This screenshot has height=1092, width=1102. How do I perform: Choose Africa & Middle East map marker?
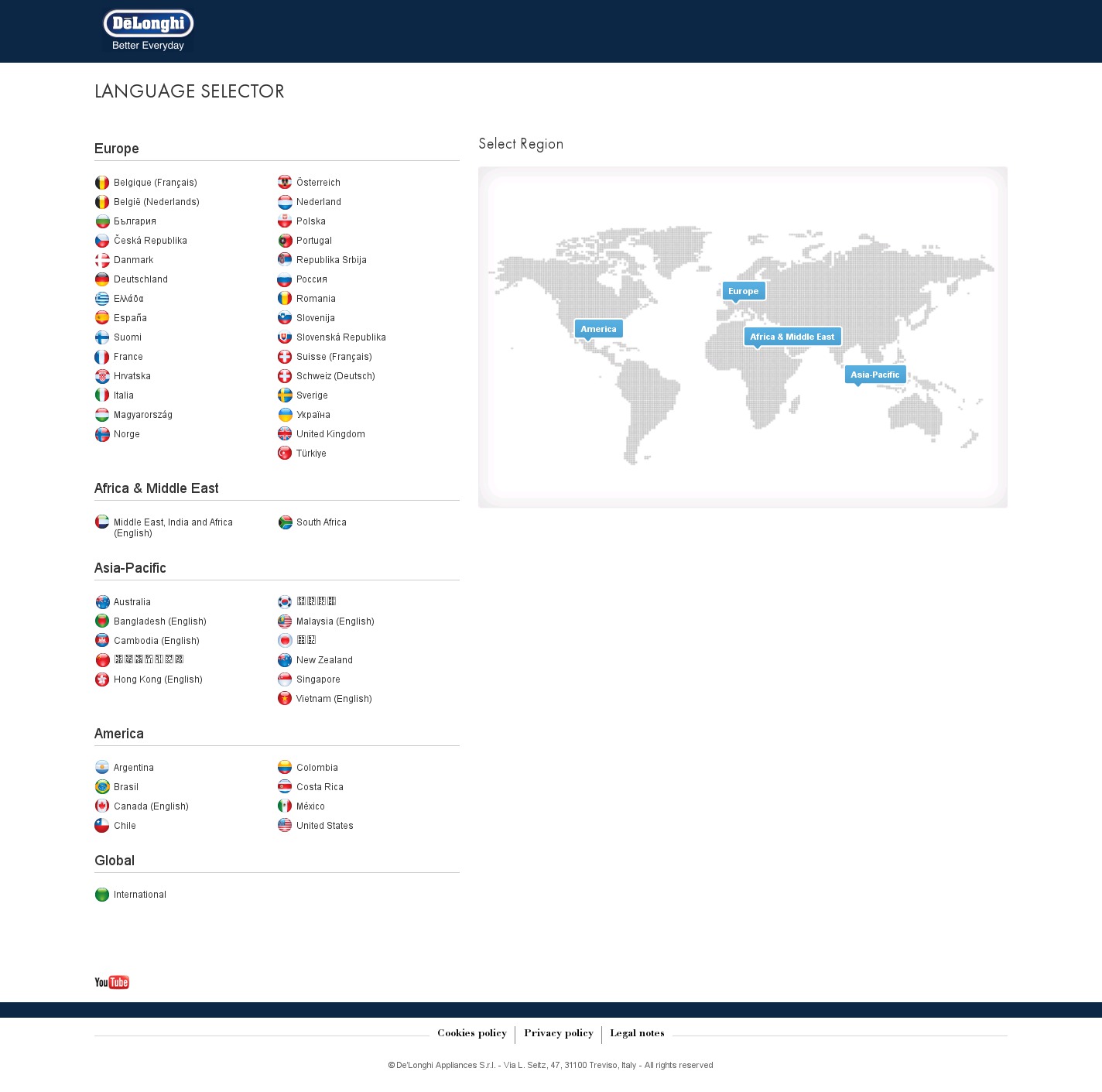(x=792, y=337)
